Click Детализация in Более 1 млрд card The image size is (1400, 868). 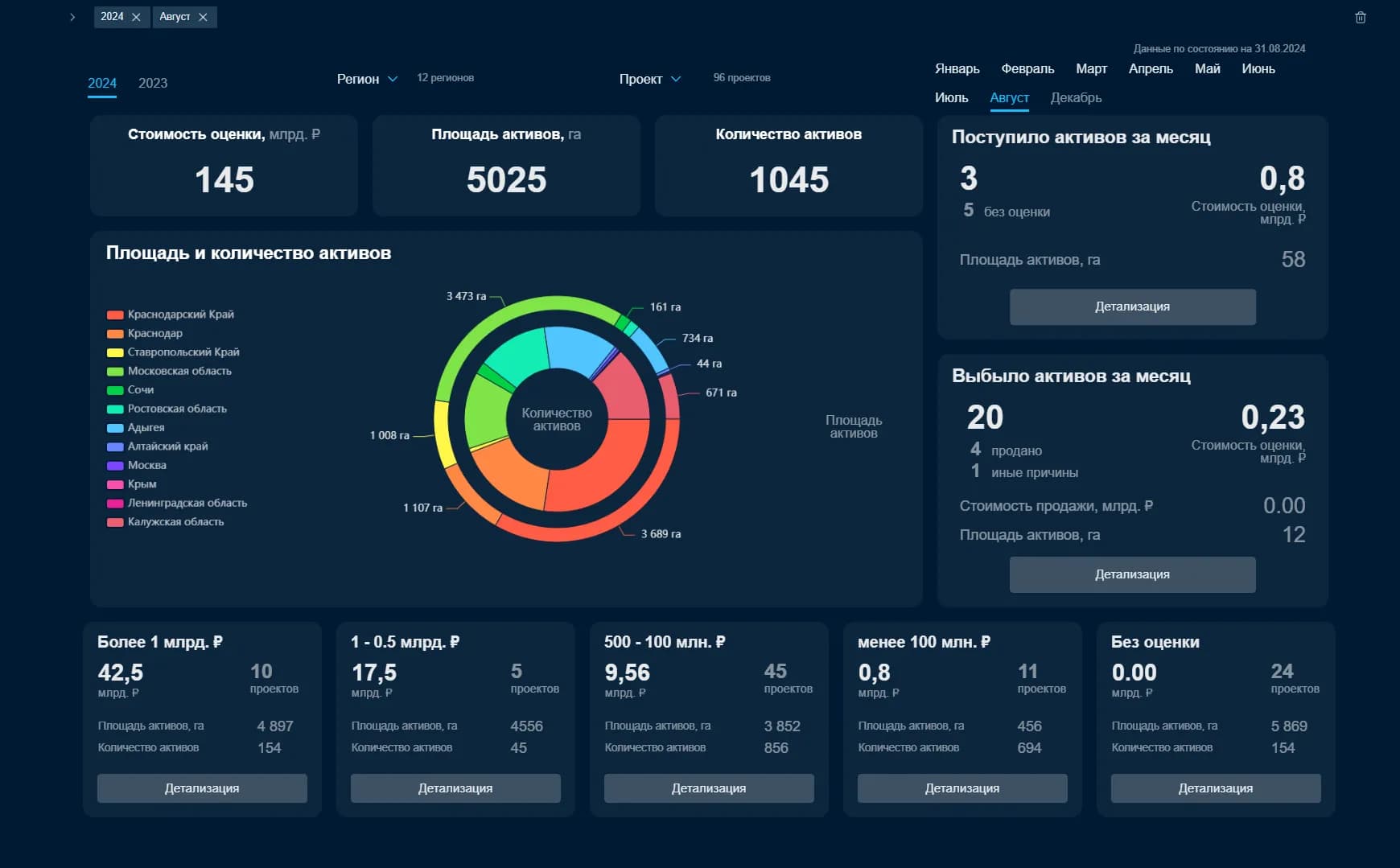click(x=202, y=788)
